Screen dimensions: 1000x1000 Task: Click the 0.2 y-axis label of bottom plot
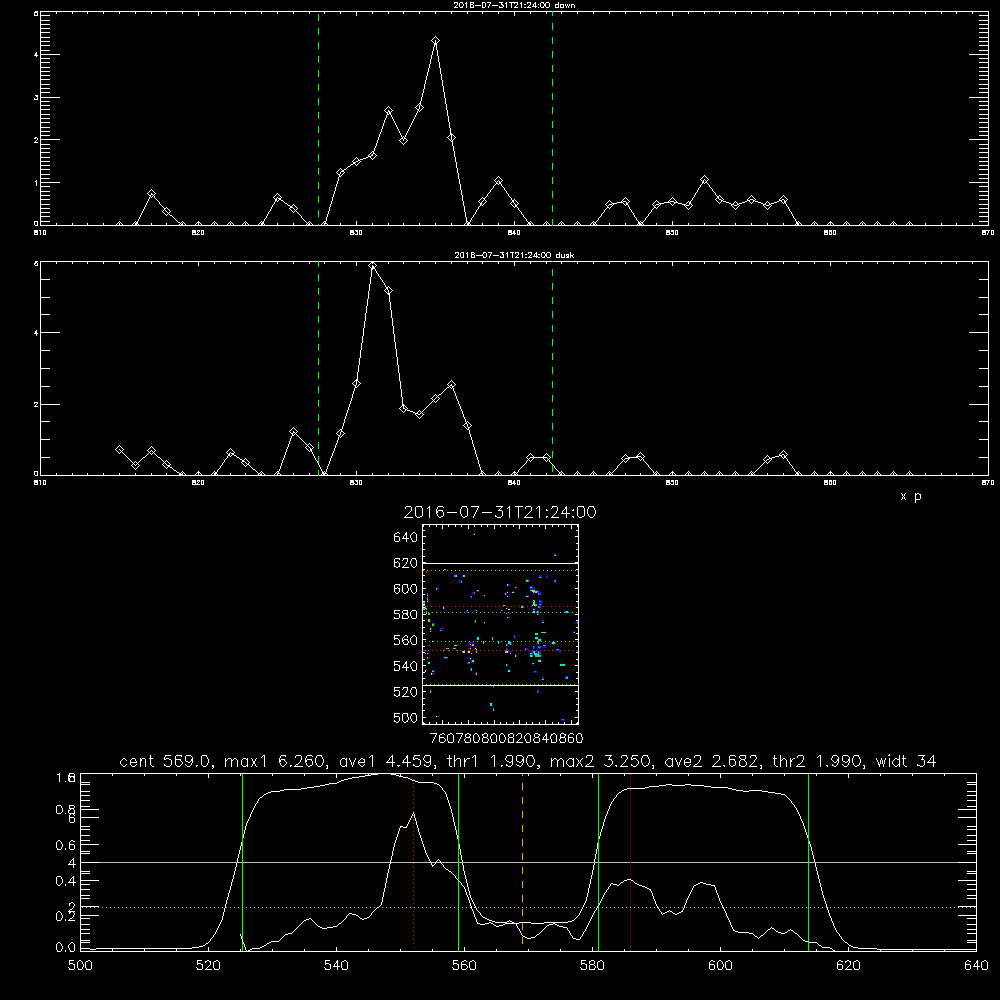65,916
